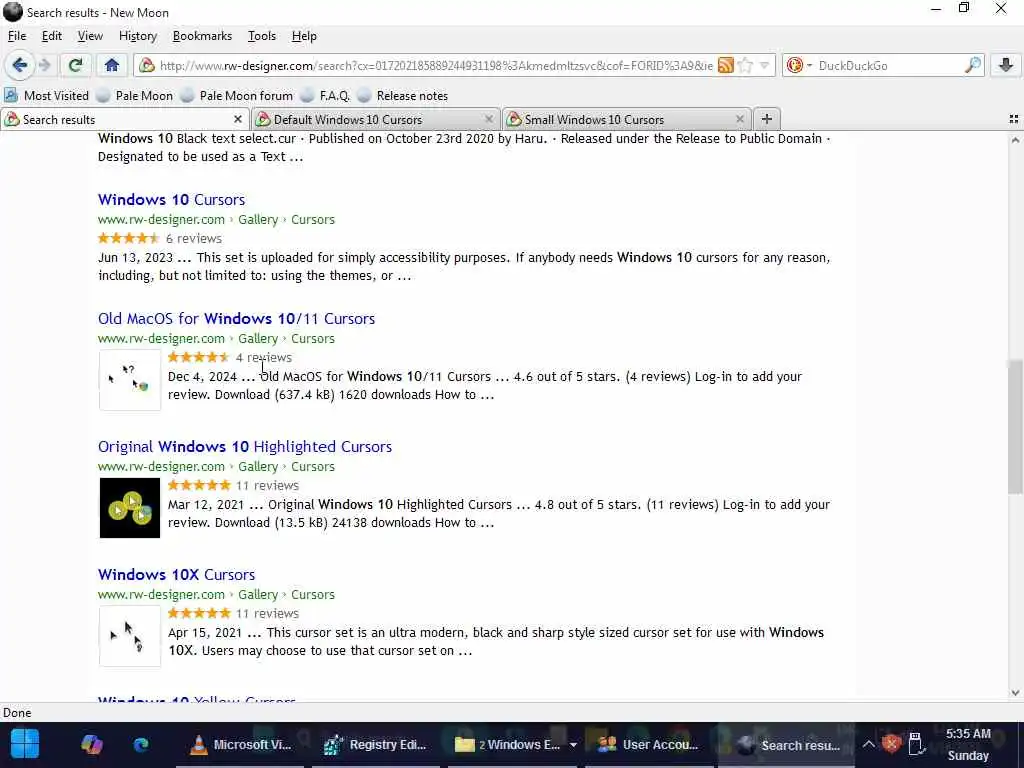The height and width of the screenshot is (768, 1024).
Task: Reload the page with the green refresh icon
Action: tap(75, 65)
